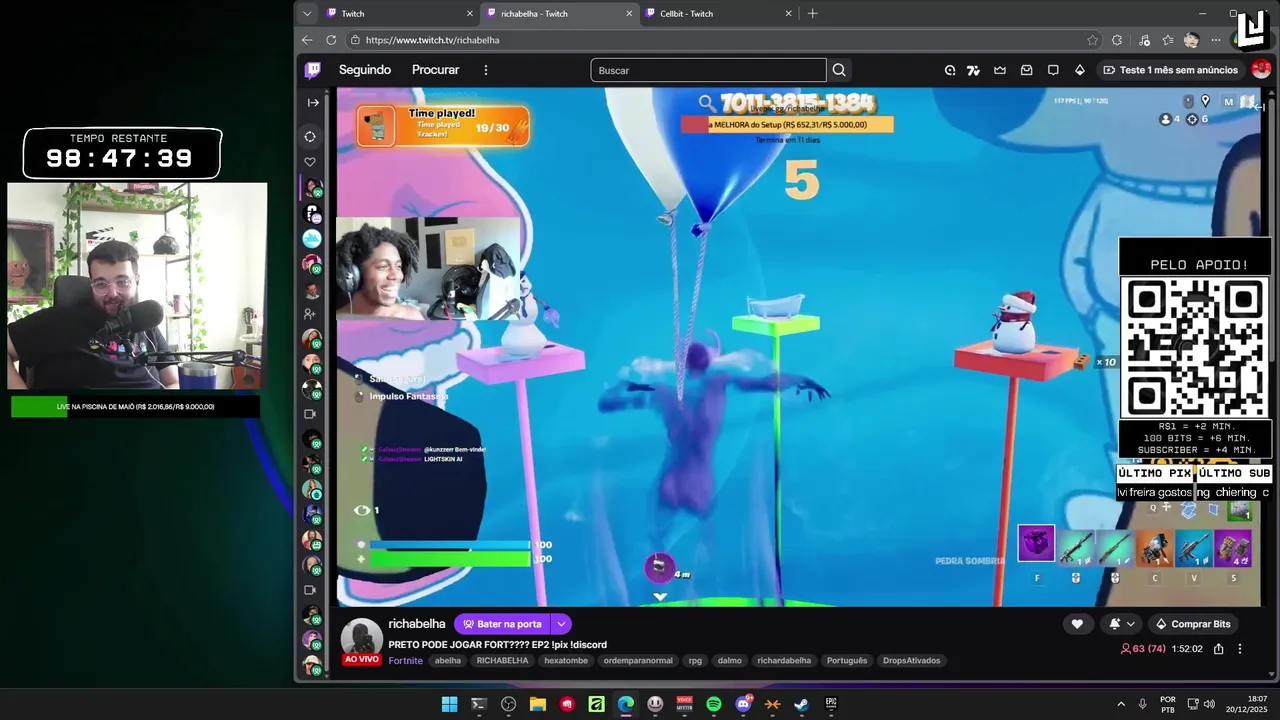Viewport: 1280px width, 720px height.
Task: Open Spotify from the taskbar
Action: (x=714, y=704)
